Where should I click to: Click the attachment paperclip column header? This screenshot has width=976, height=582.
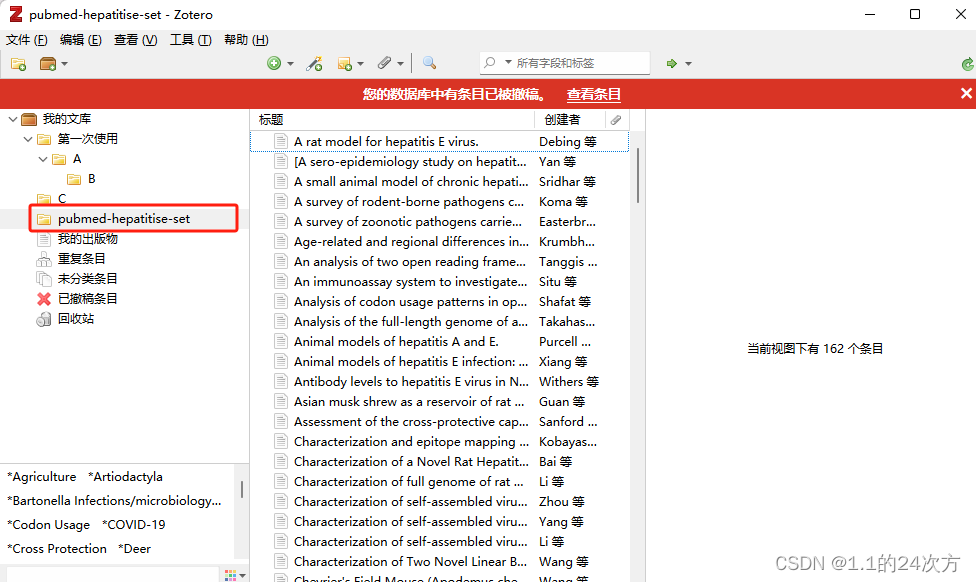(x=616, y=120)
